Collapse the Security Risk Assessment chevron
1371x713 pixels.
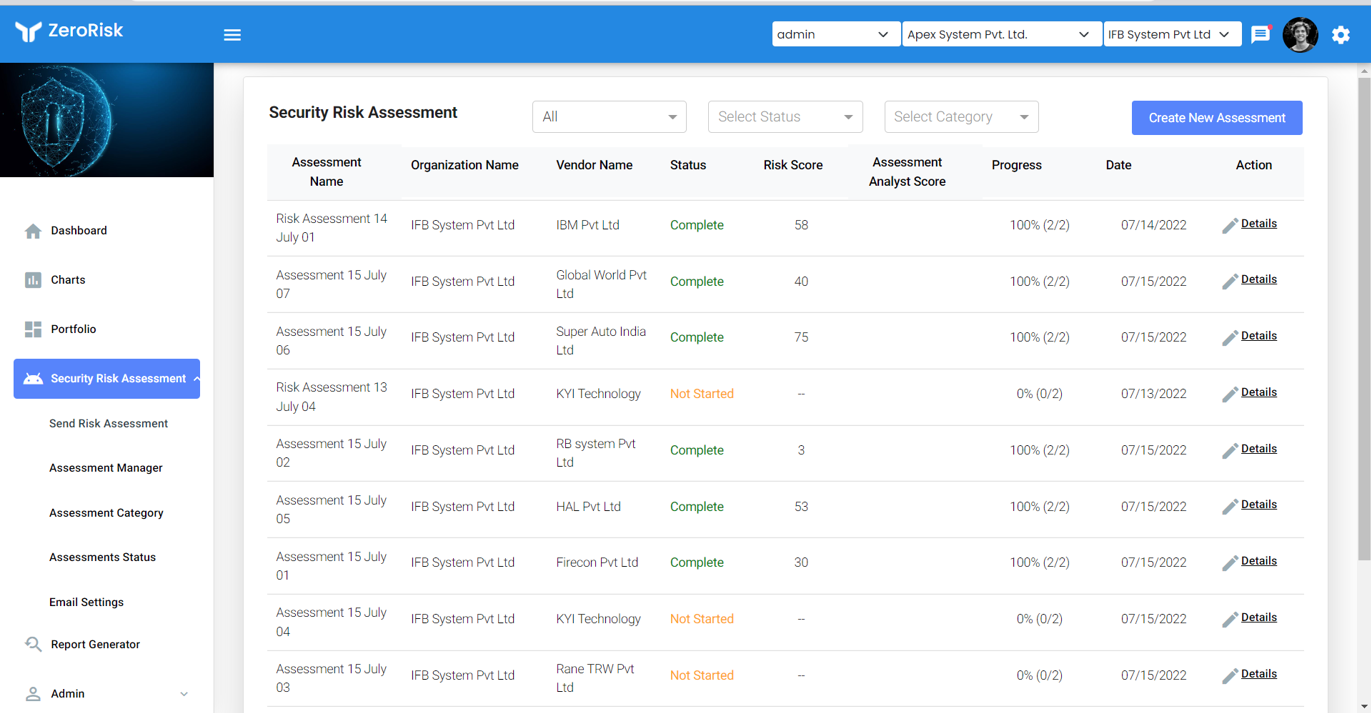pyautogui.click(x=196, y=379)
